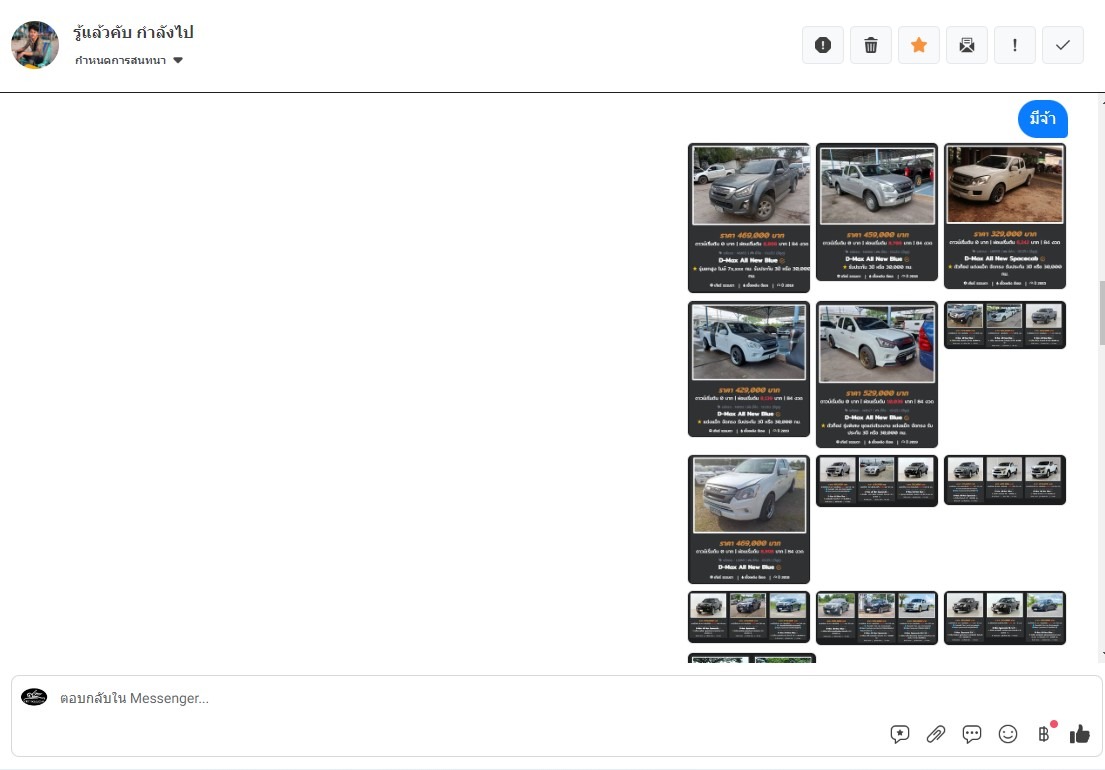Toggle the orange star follow-up flag
Screen dimensions: 1105x770
click(x=919, y=45)
